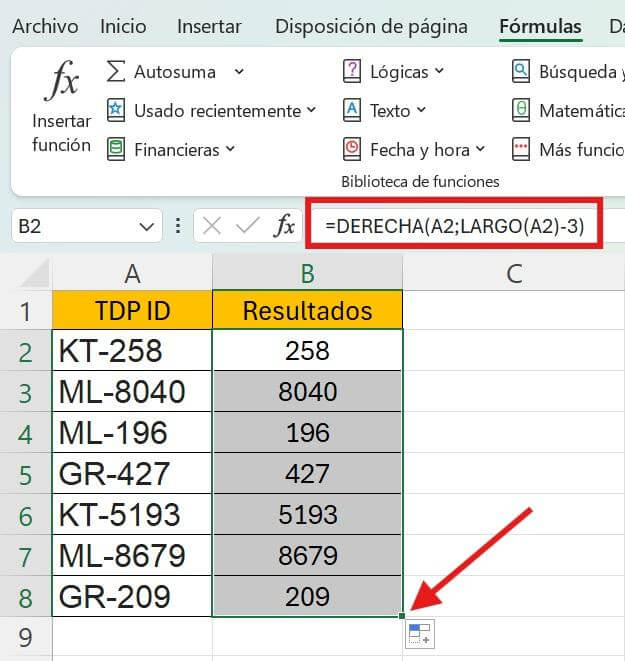Screen dimensions: 625x661
Task: Select result cell showing 8679
Action: tap(308, 555)
